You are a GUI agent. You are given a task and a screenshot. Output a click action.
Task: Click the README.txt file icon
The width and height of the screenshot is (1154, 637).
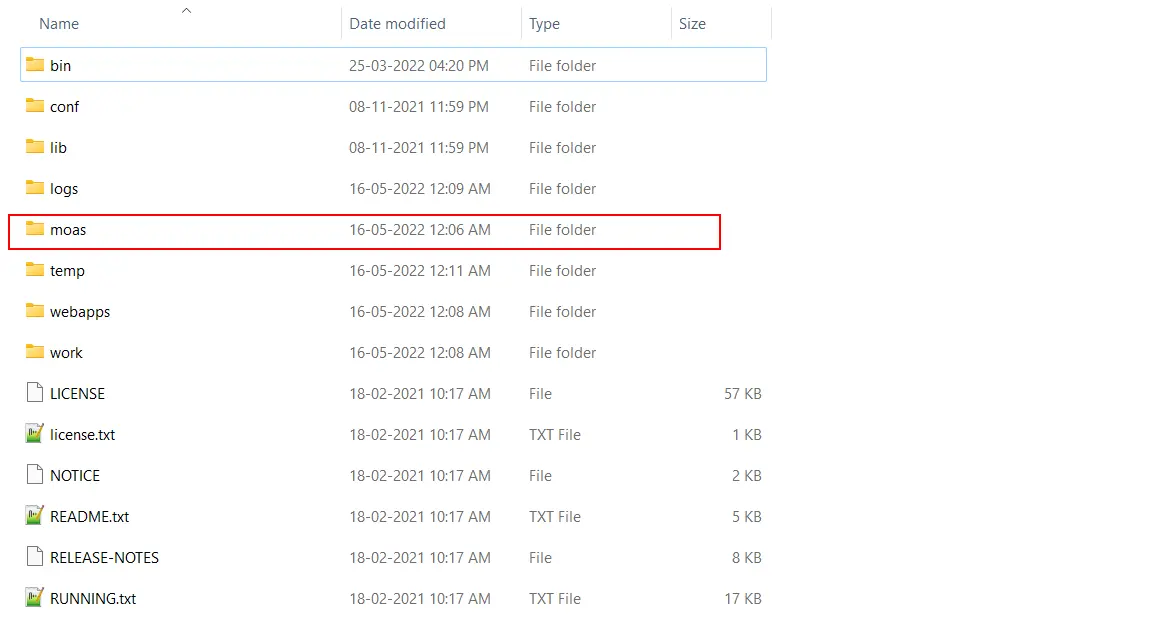pyautogui.click(x=33, y=516)
